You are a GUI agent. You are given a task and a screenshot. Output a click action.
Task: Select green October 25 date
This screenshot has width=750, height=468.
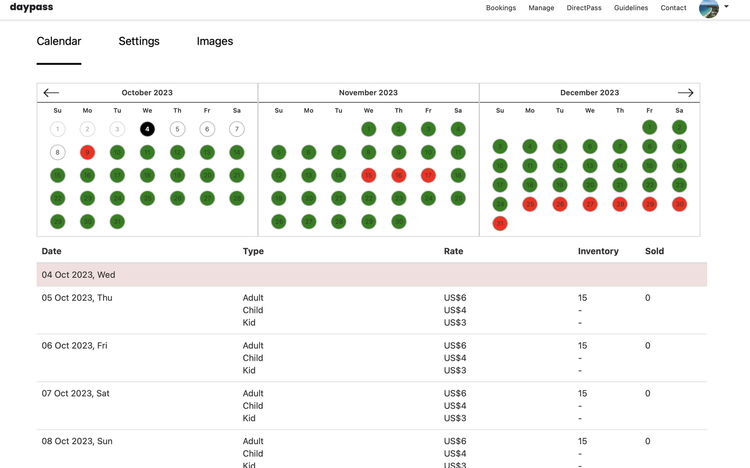click(x=147, y=198)
